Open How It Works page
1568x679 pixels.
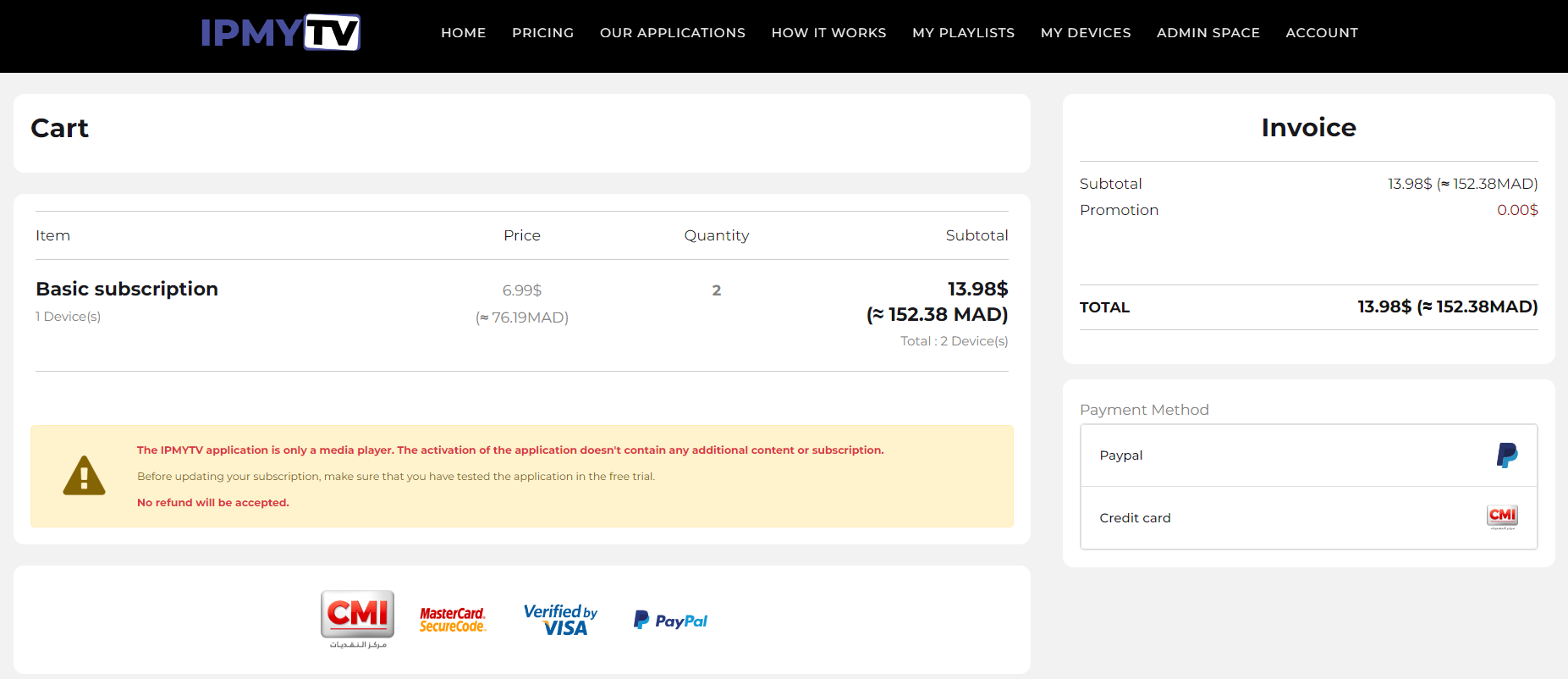[x=828, y=33]
